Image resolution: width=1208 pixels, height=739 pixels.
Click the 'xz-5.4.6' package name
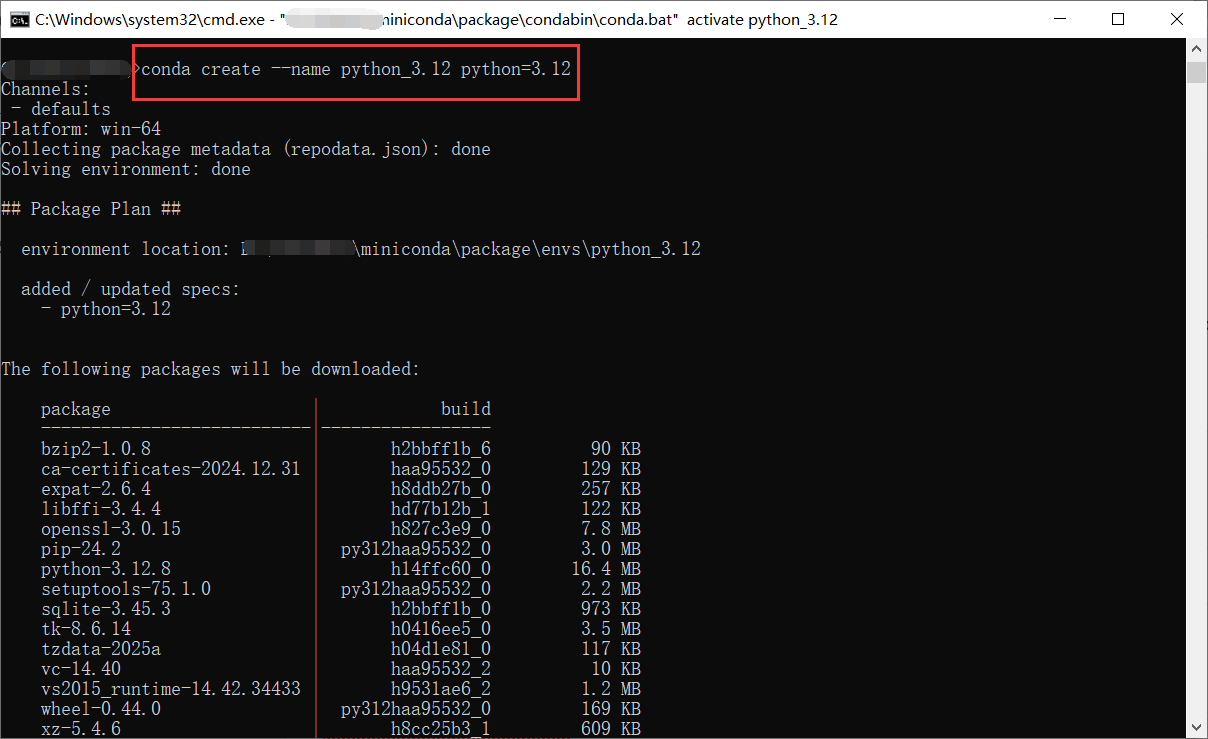[81, 729]
